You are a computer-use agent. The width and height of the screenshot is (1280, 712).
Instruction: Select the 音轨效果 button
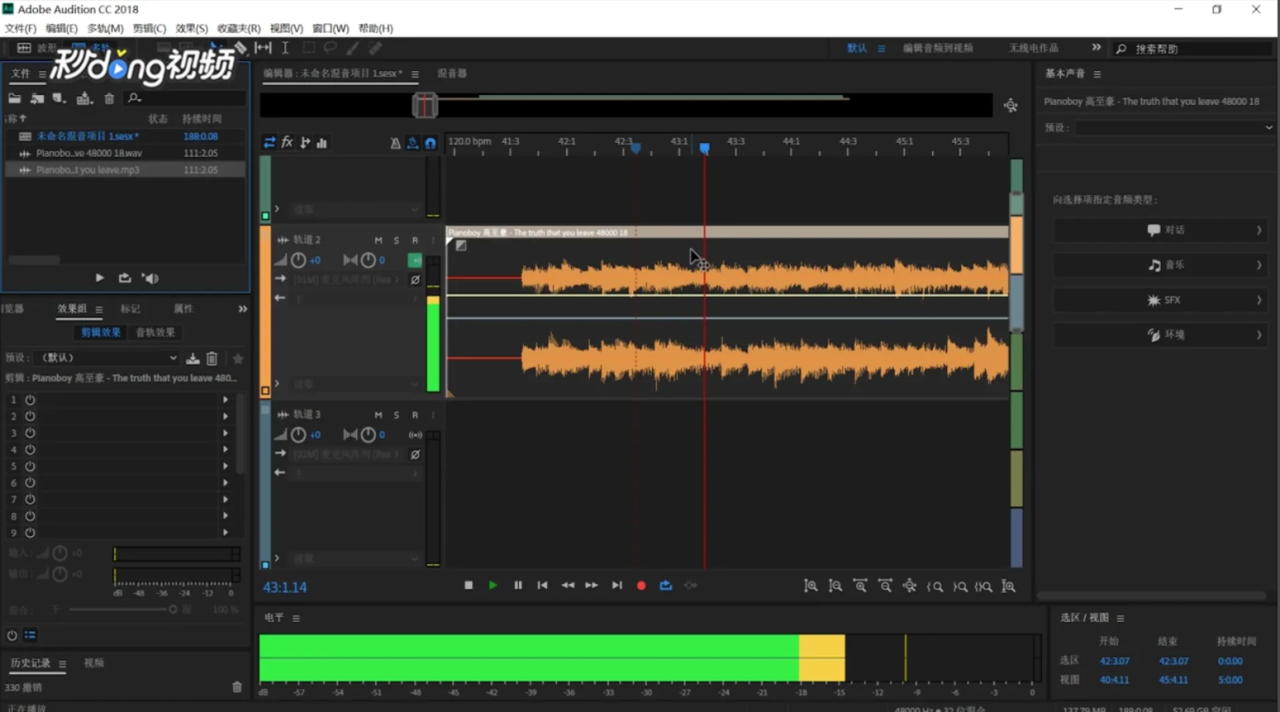click(155, 332)
